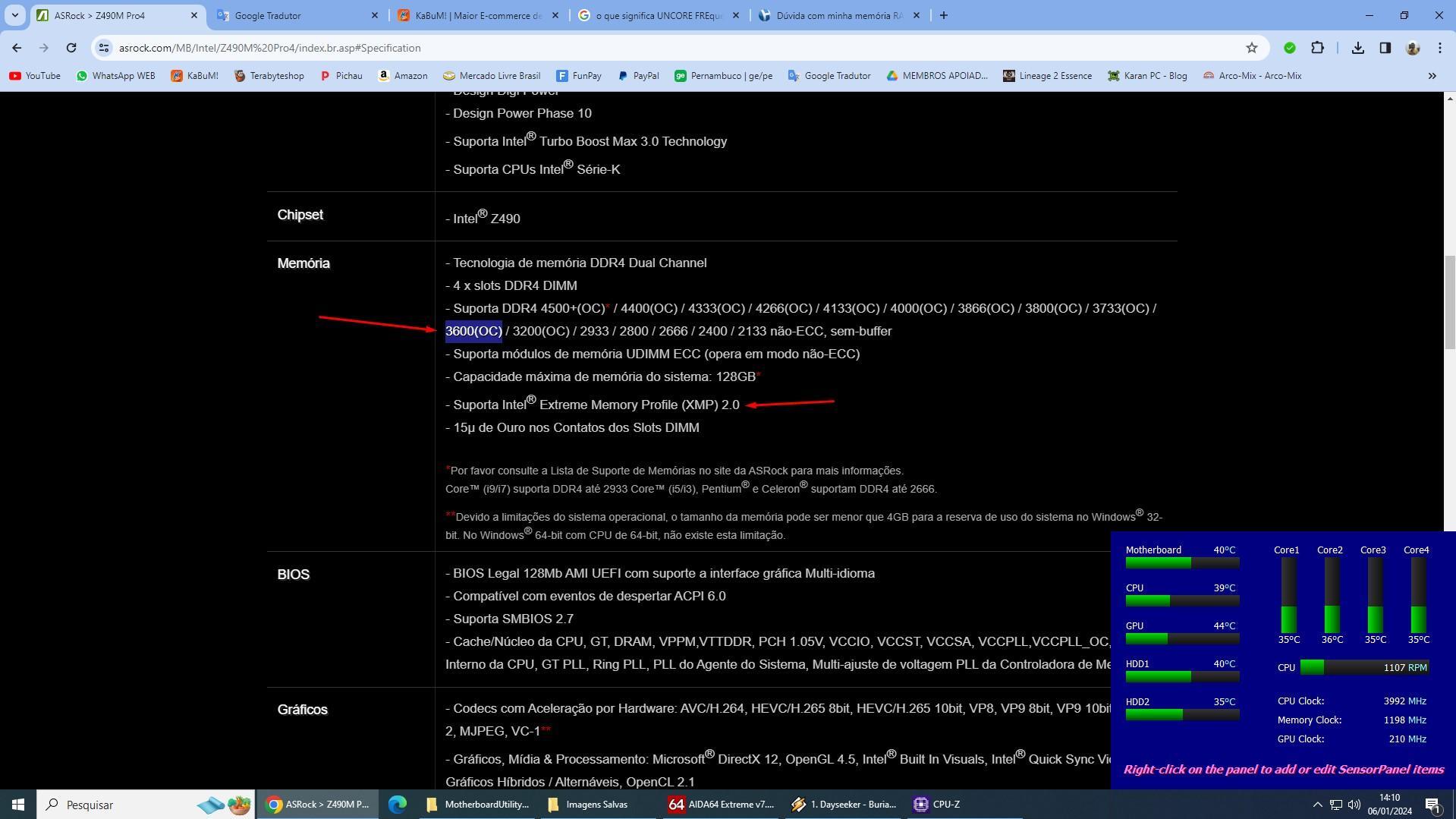Viewport: 1456px width, 819px height.
Task: Open the Chrome profile avatar
Action: [1413, 48]
